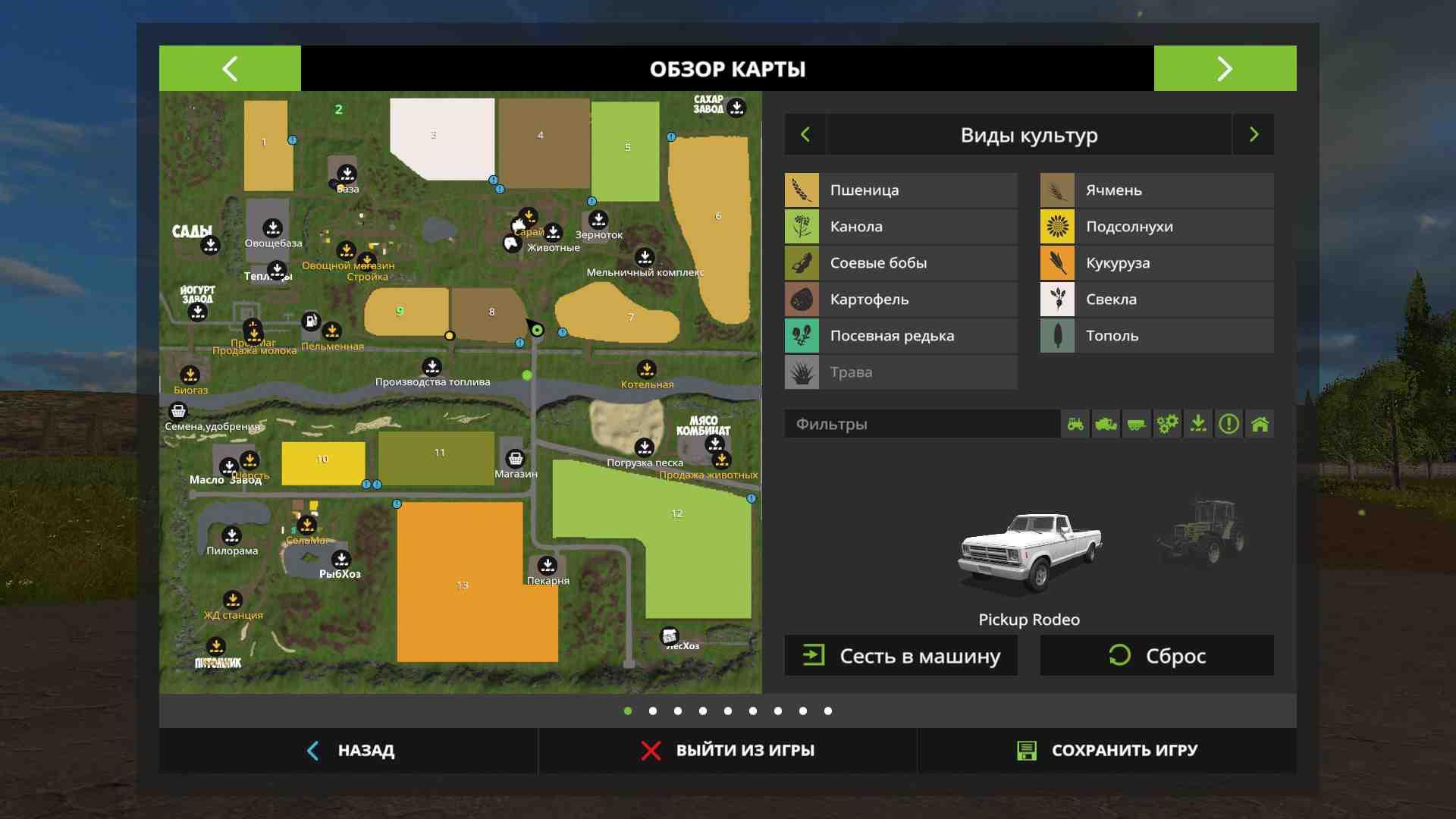The image size is (1456, 819).
Task: Toggle the exclamation missions filter icon
Action: pyautogui.click(x=1228, y=424)
